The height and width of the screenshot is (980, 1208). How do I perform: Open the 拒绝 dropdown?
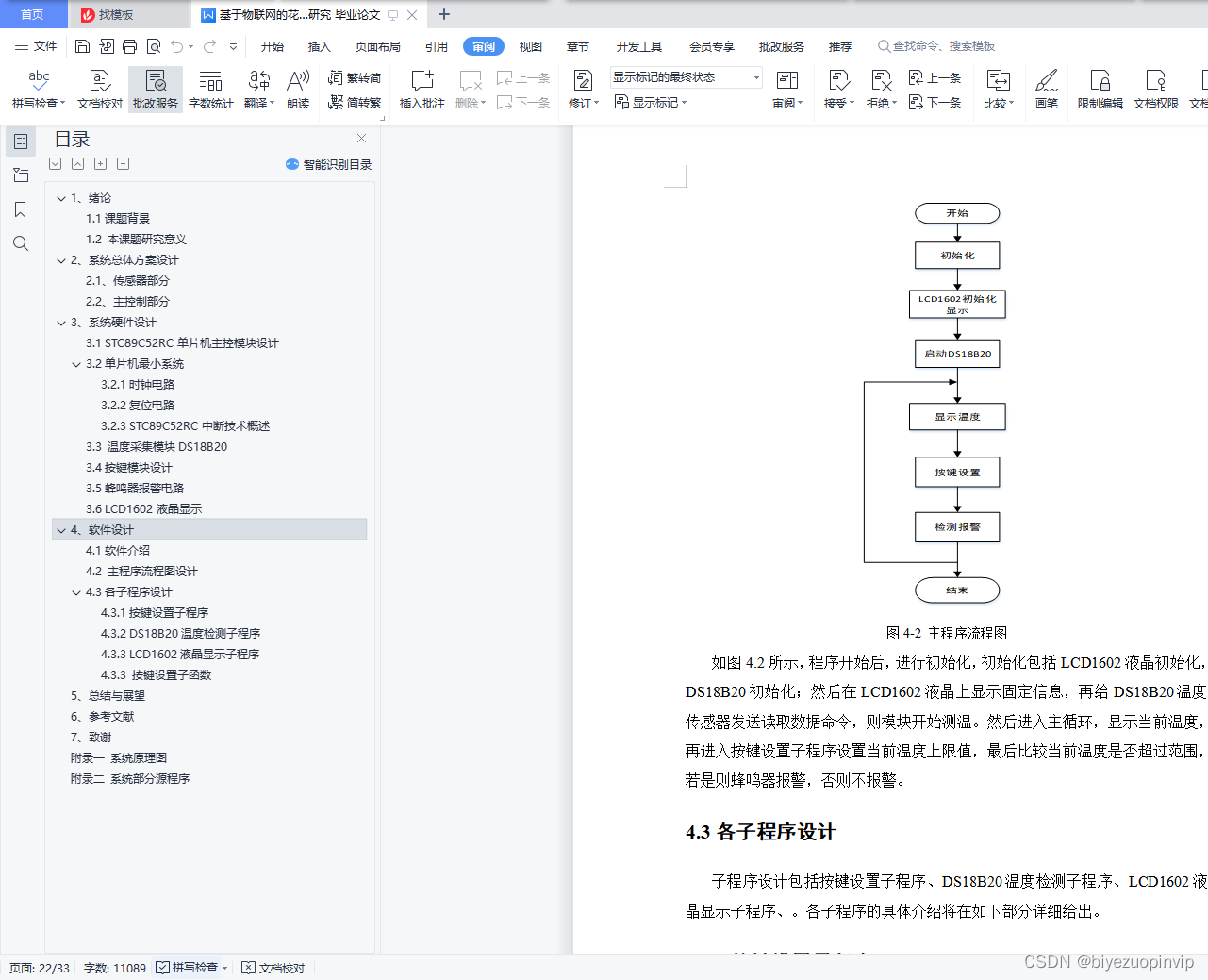882,90
